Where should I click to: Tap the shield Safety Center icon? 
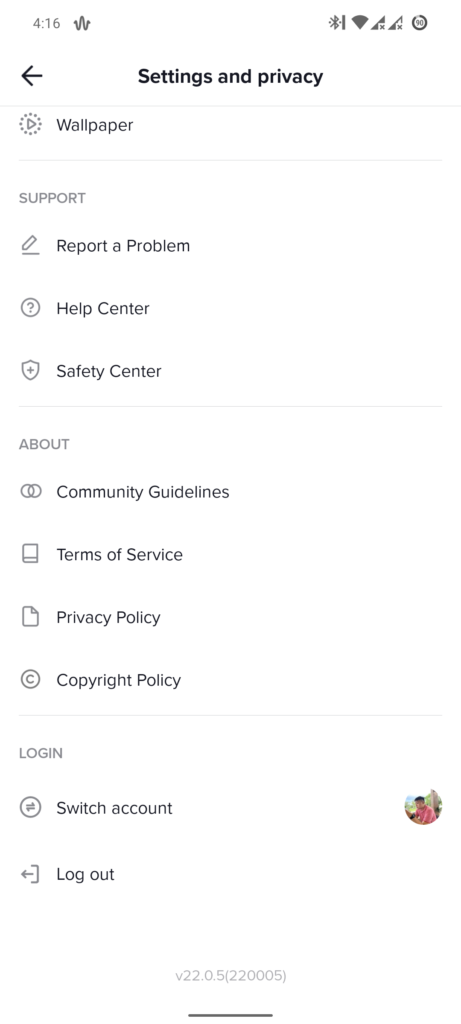[30, 370]
